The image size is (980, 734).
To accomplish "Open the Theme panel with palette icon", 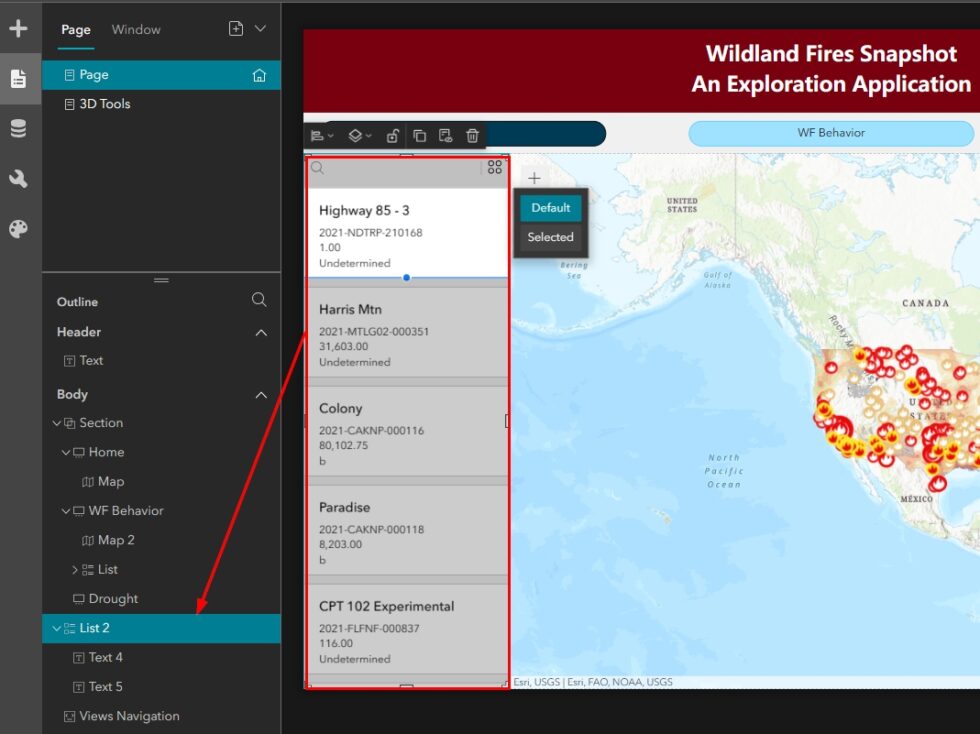I will pos(18,227).
